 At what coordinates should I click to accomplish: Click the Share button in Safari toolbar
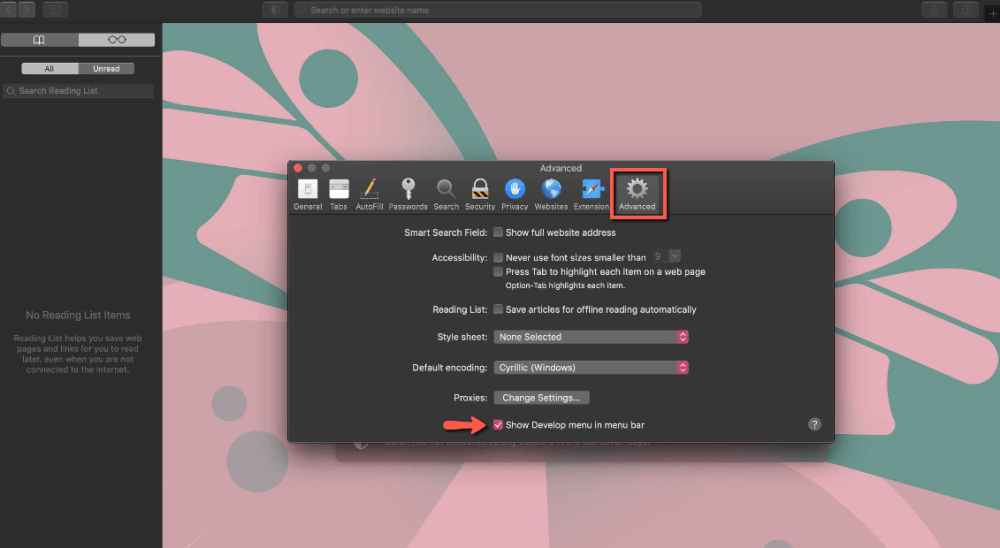tap(934, 10)
